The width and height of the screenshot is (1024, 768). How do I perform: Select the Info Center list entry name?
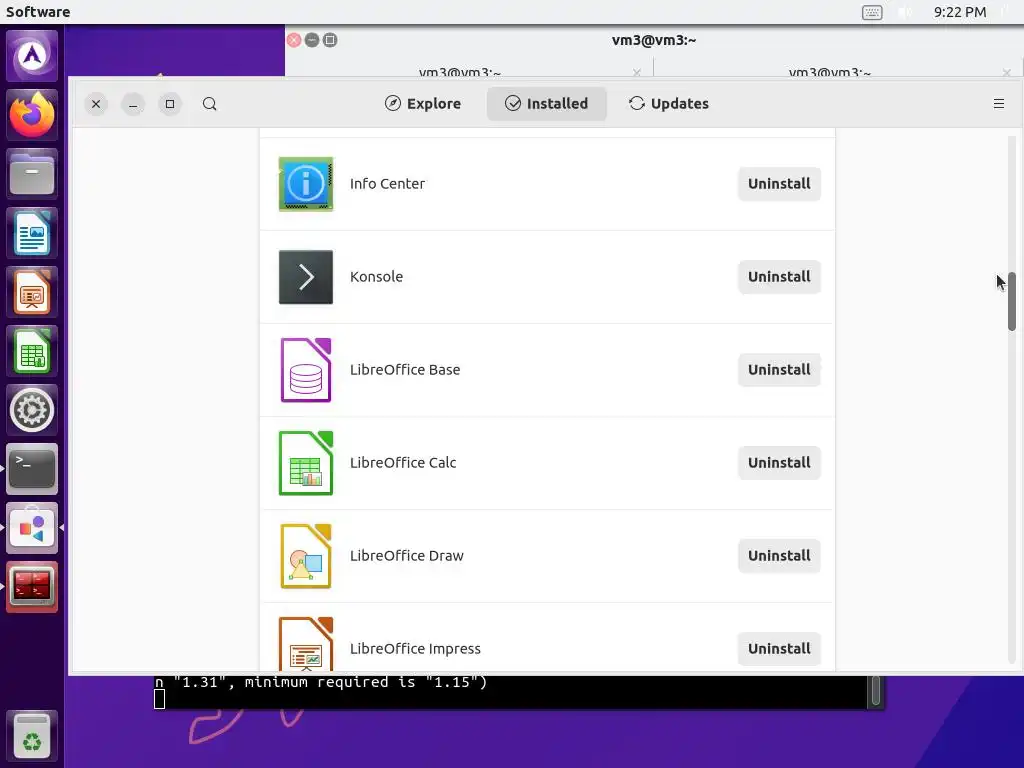387,184
